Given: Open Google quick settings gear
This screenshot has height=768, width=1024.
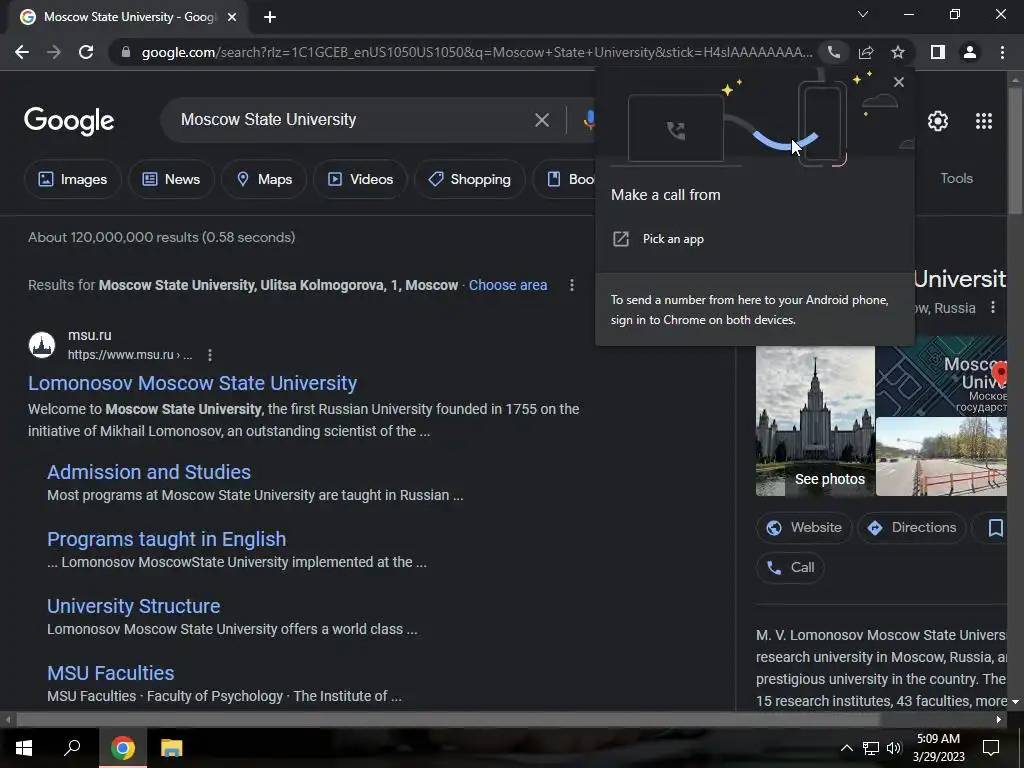Looking at the screenshot, I should (938, 121).
